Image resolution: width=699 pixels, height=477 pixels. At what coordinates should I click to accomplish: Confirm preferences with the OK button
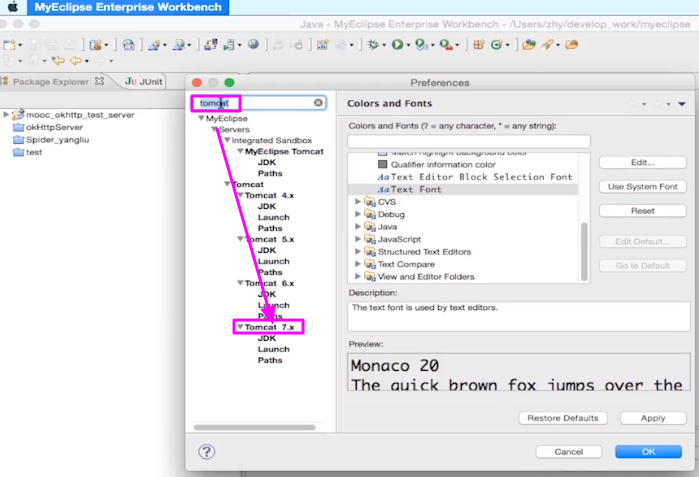(x=648, y=452)
